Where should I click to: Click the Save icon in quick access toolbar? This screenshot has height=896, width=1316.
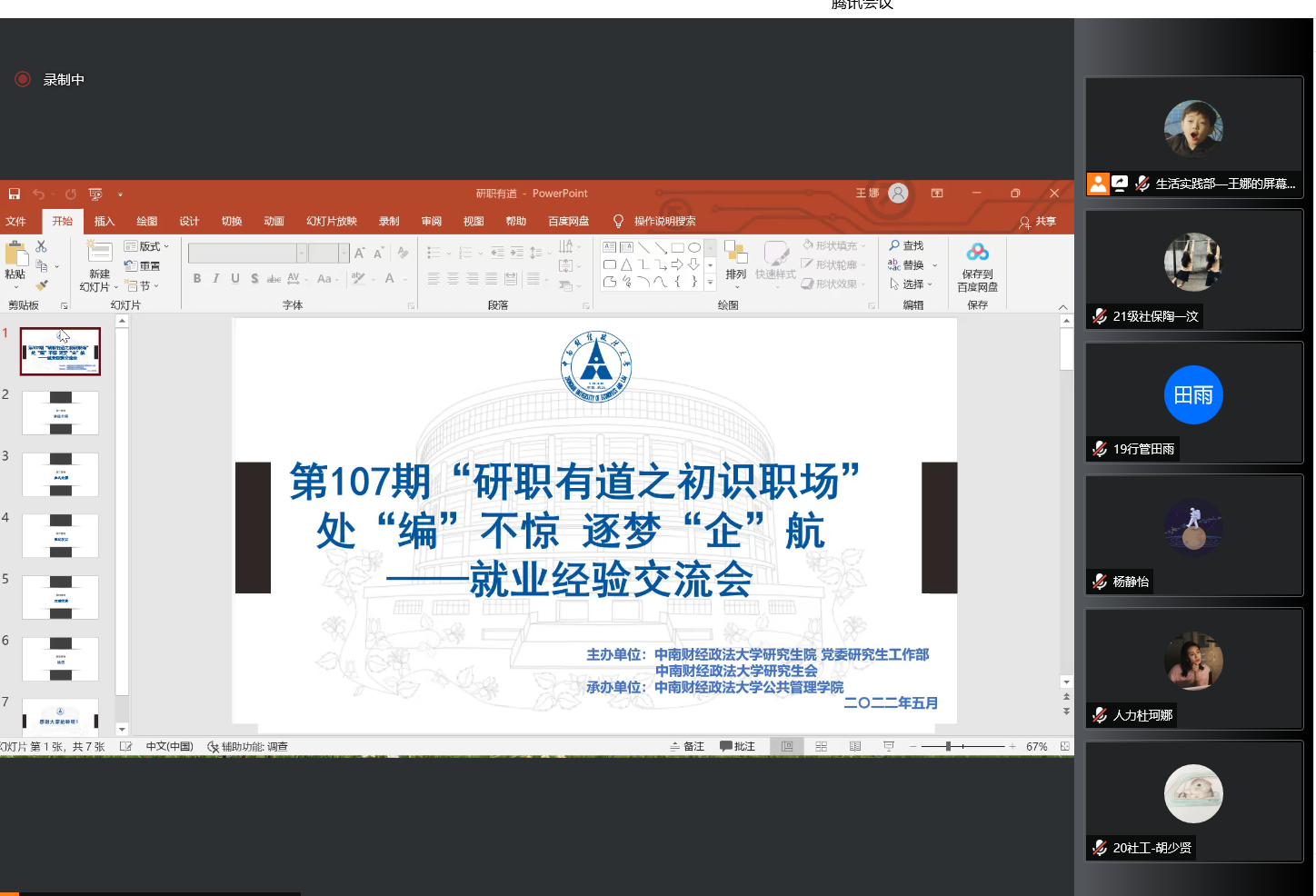15,194
